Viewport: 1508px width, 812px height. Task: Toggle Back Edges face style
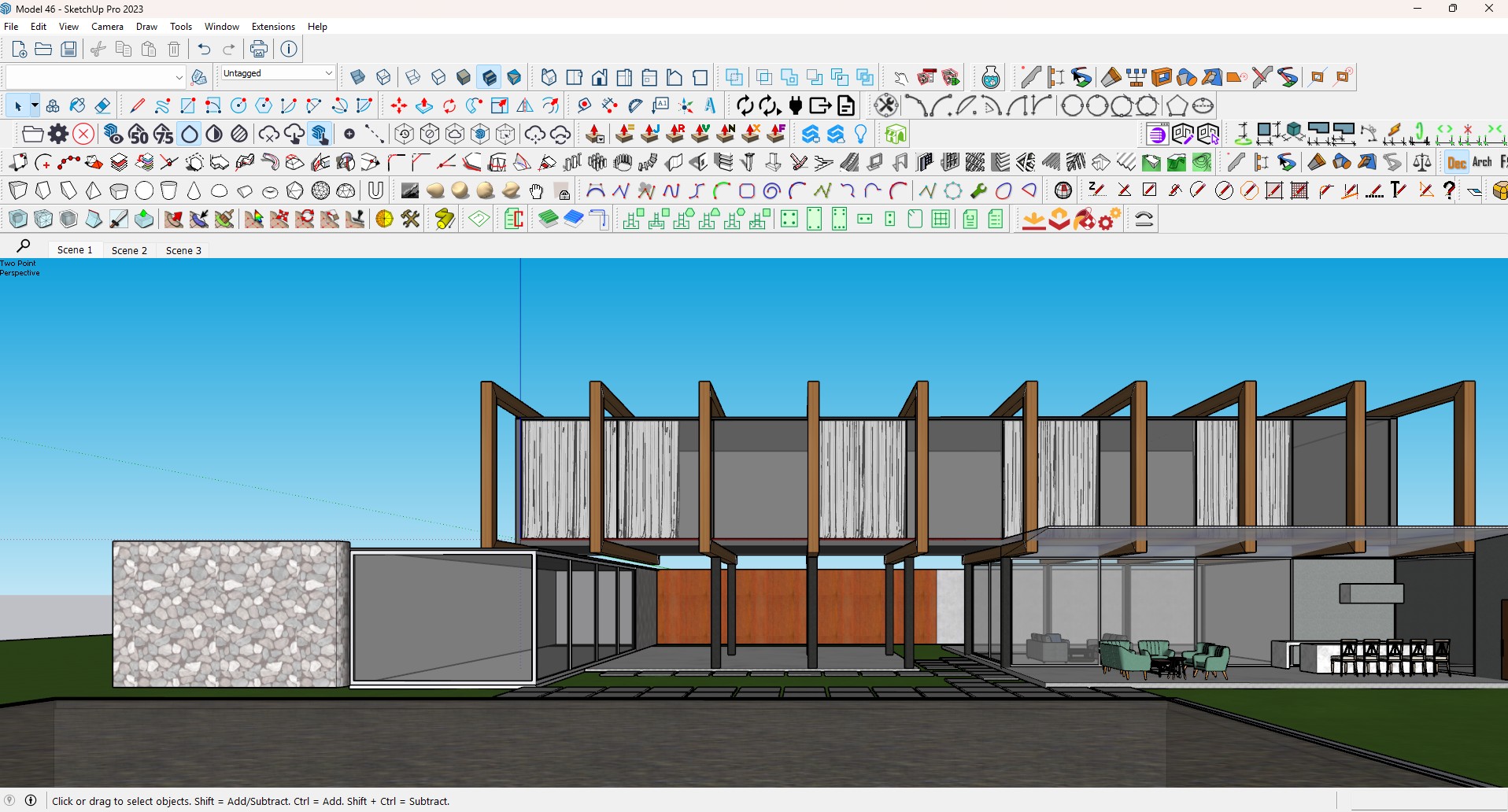pos(383,77)
